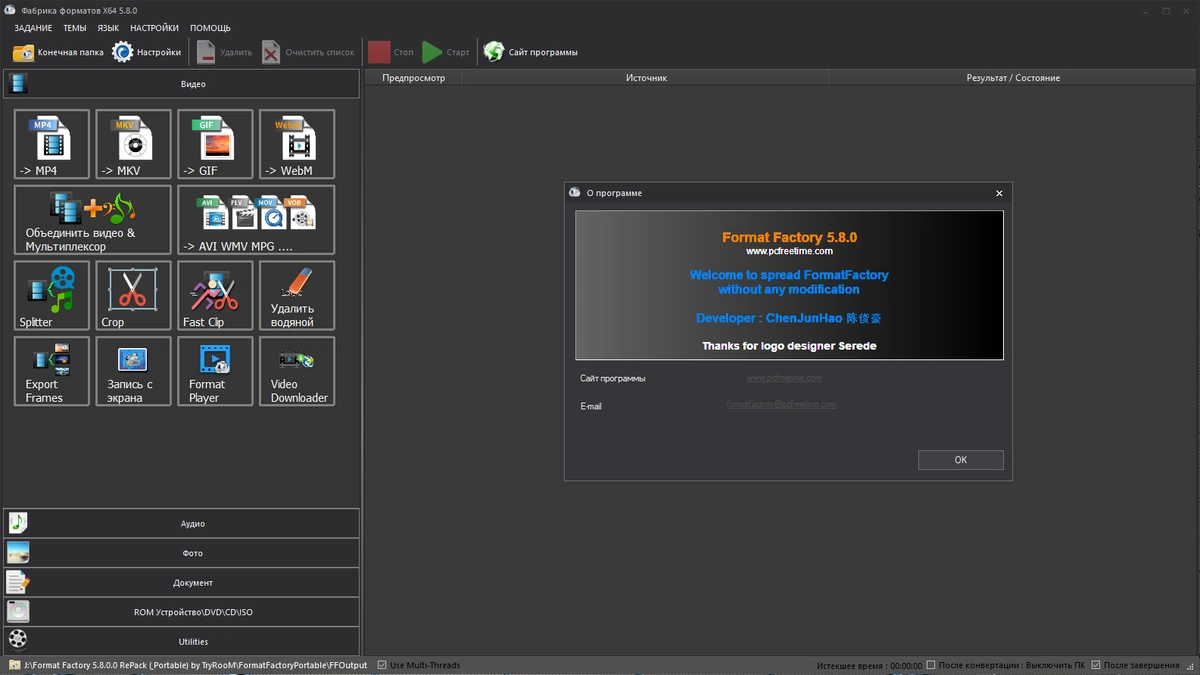This screenshot has height=675, width=1200.
Task: Open the Video Downloader tool
Action: (297, 371)
